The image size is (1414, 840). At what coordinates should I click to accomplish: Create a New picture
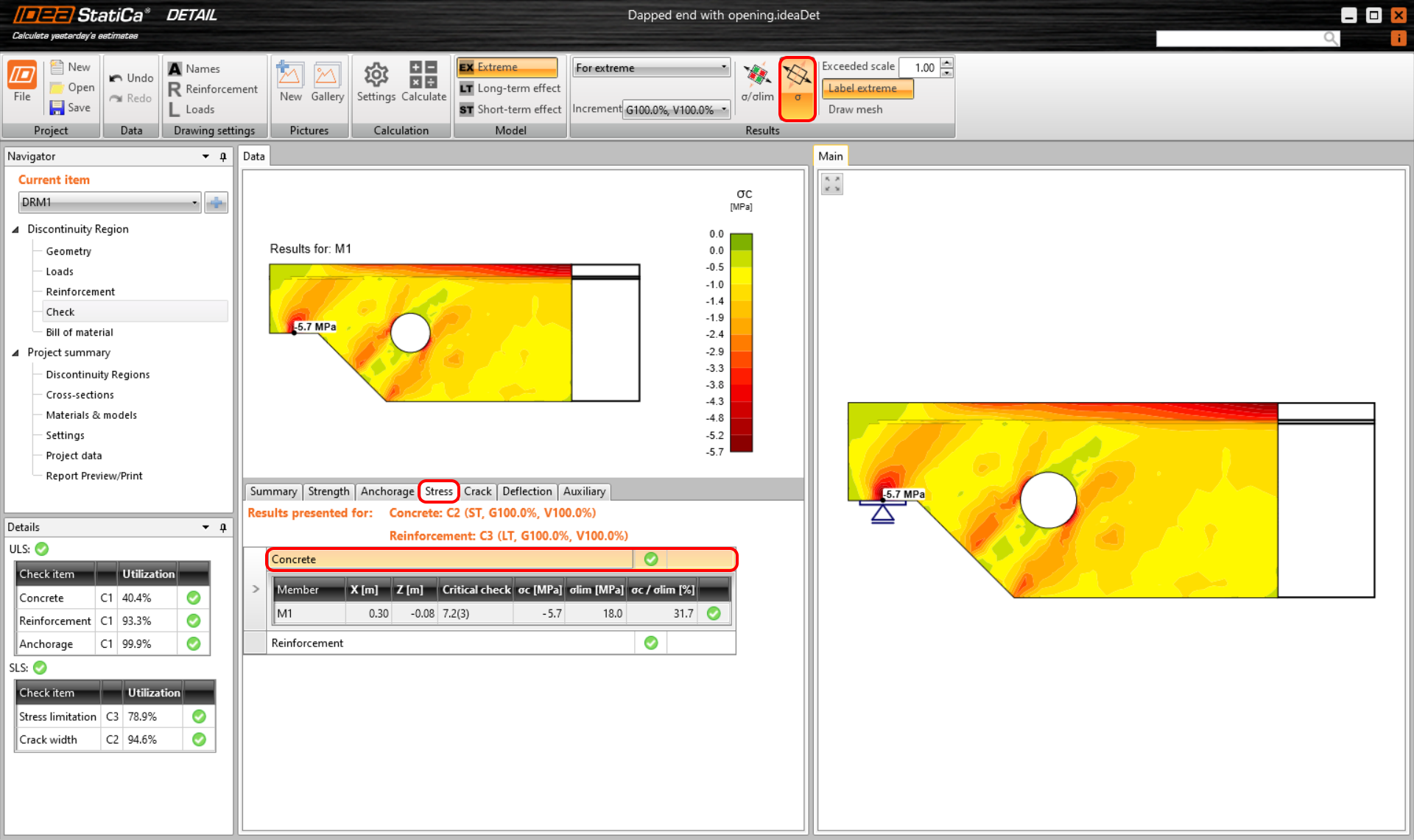pos(290,81)
